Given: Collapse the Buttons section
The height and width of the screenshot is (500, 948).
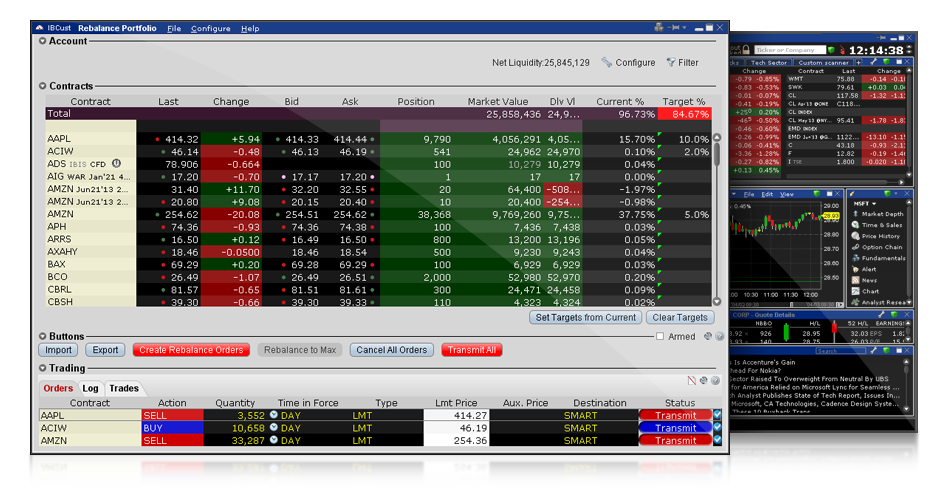Looking at the screenshot, I should pyautogui.click(x=42, y=336).
